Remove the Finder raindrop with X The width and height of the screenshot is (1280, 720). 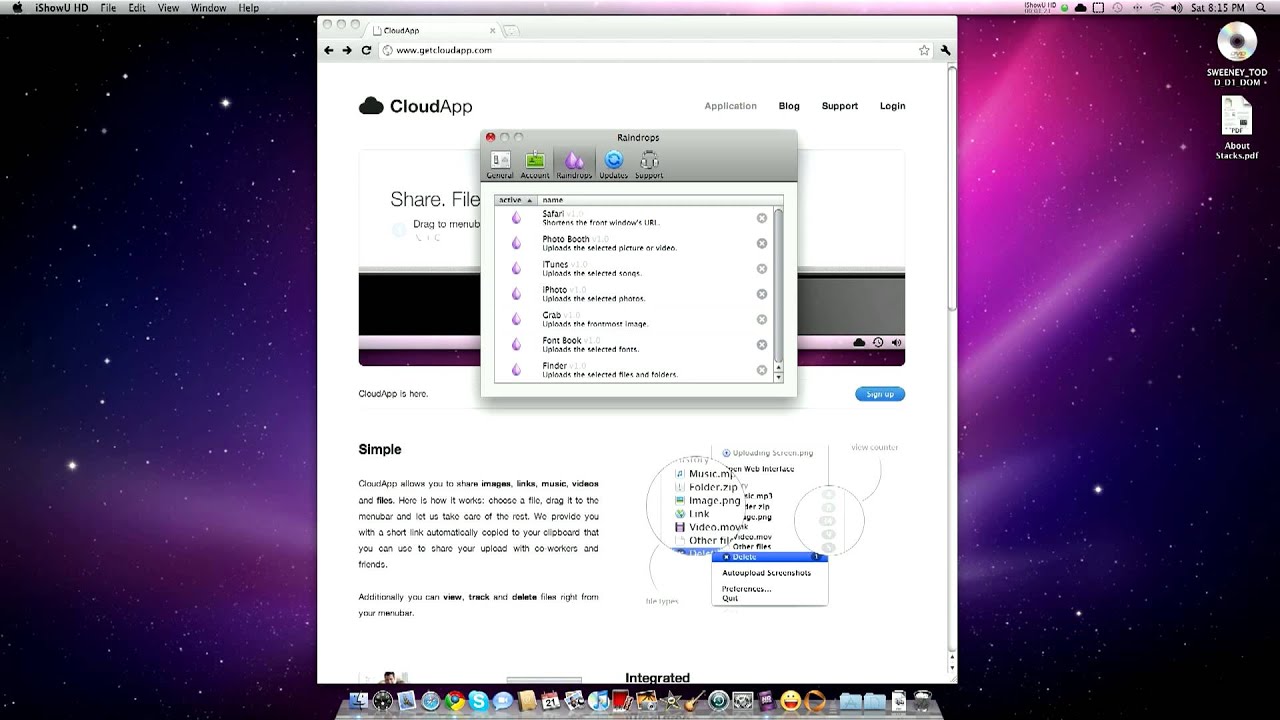[762, 370]
